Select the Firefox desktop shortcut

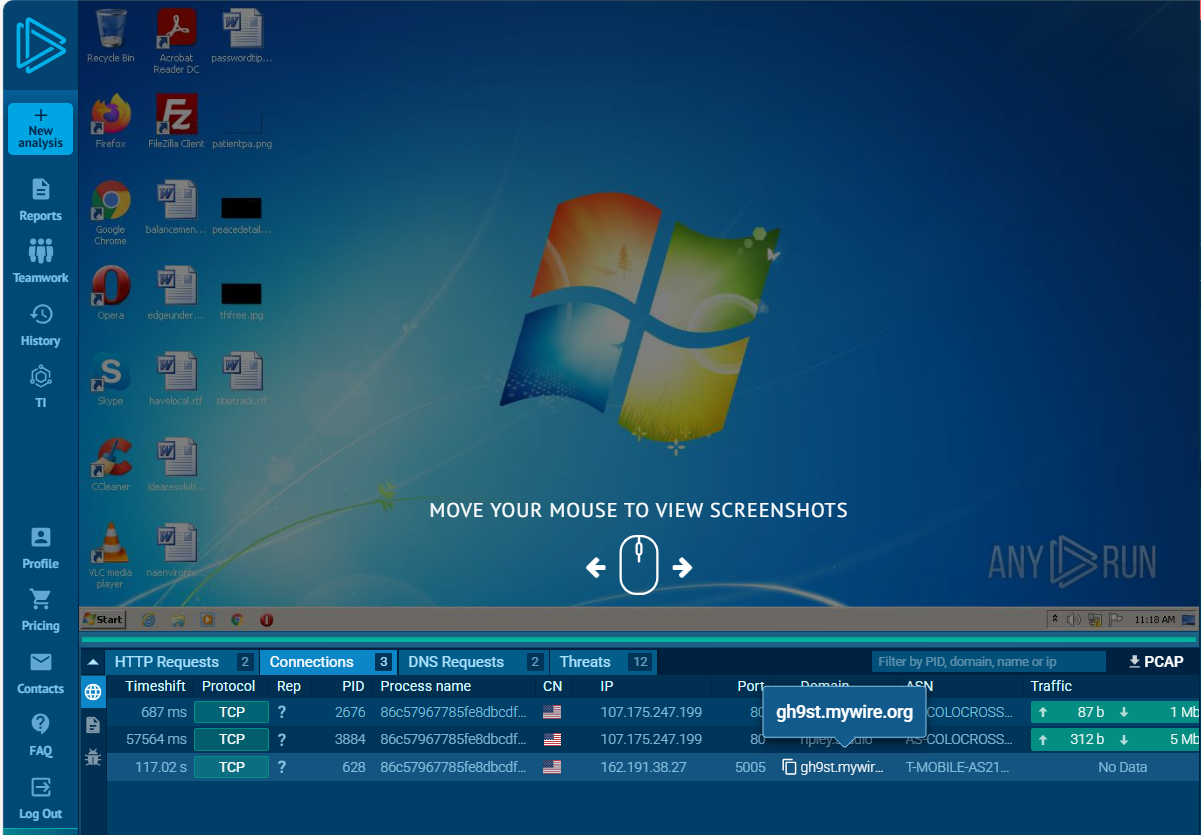110,121
